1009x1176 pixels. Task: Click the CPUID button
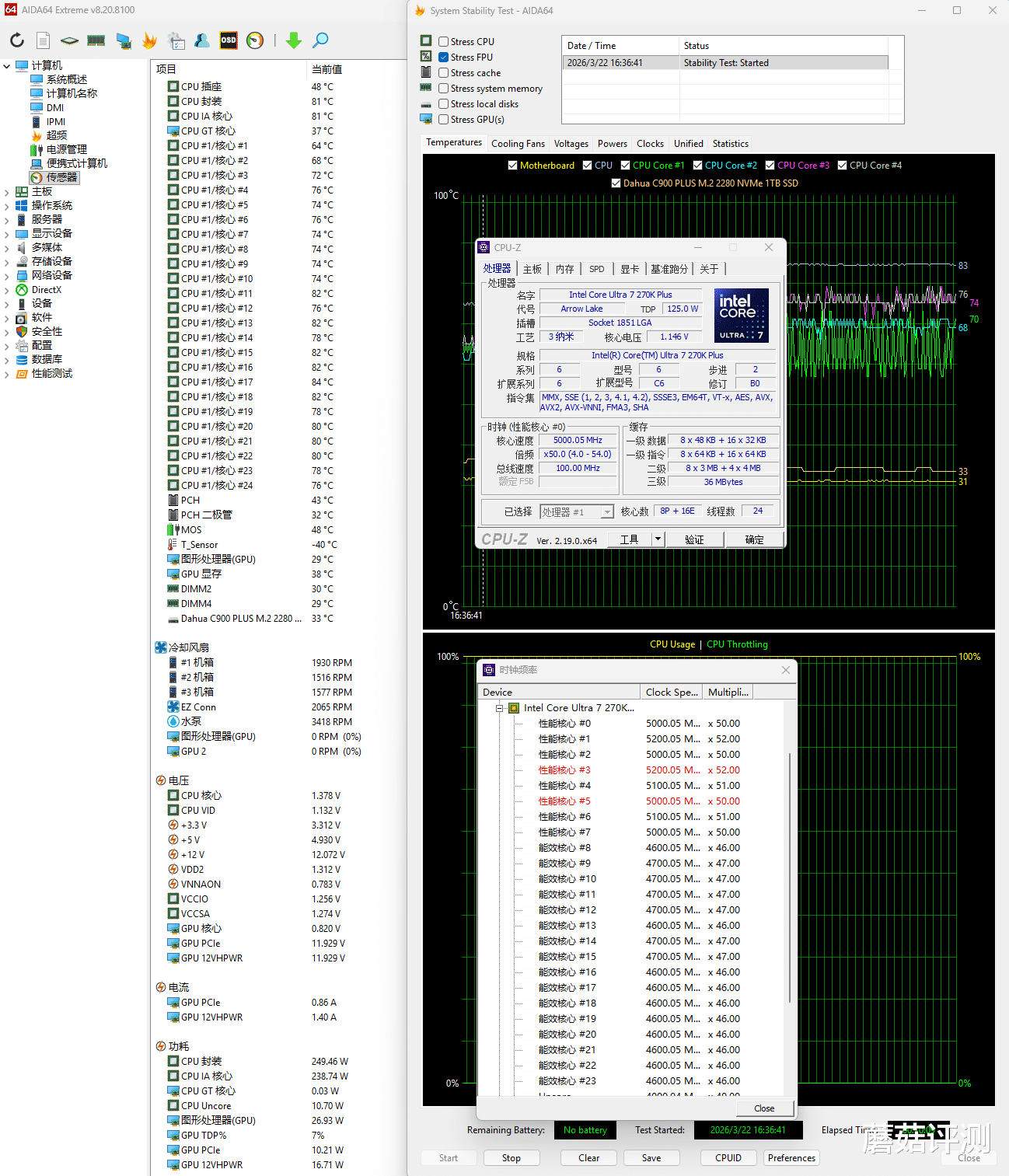click(728, 1158)
